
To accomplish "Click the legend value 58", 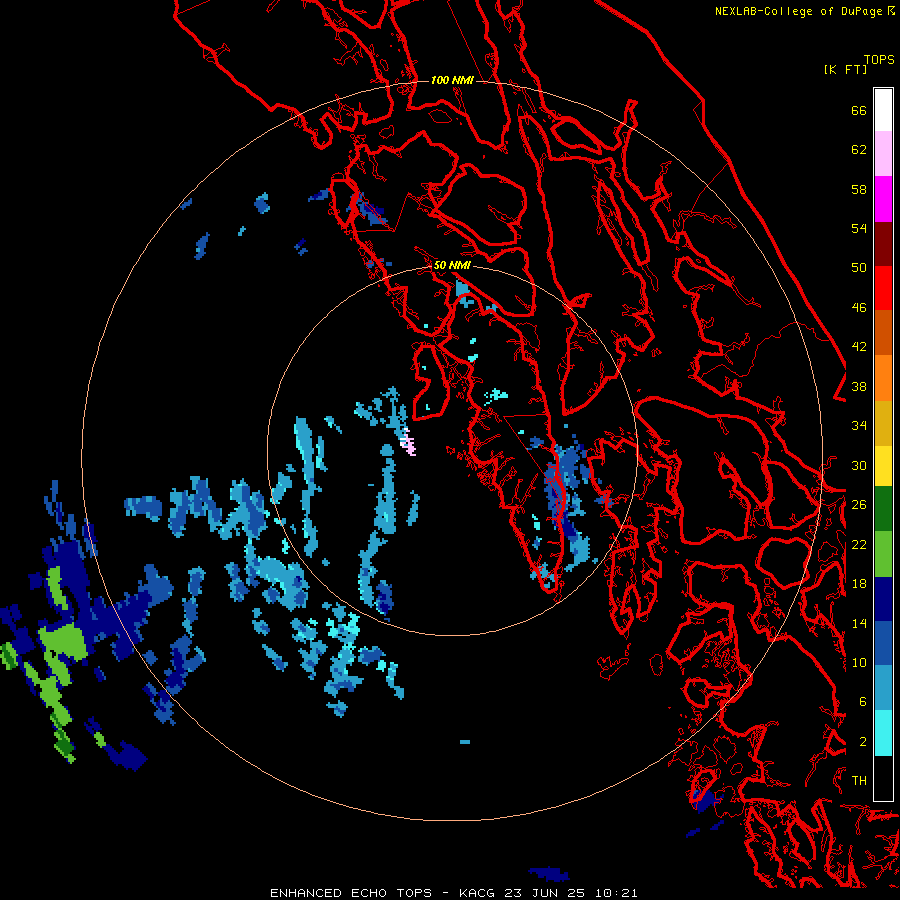I will click(859, 189).
